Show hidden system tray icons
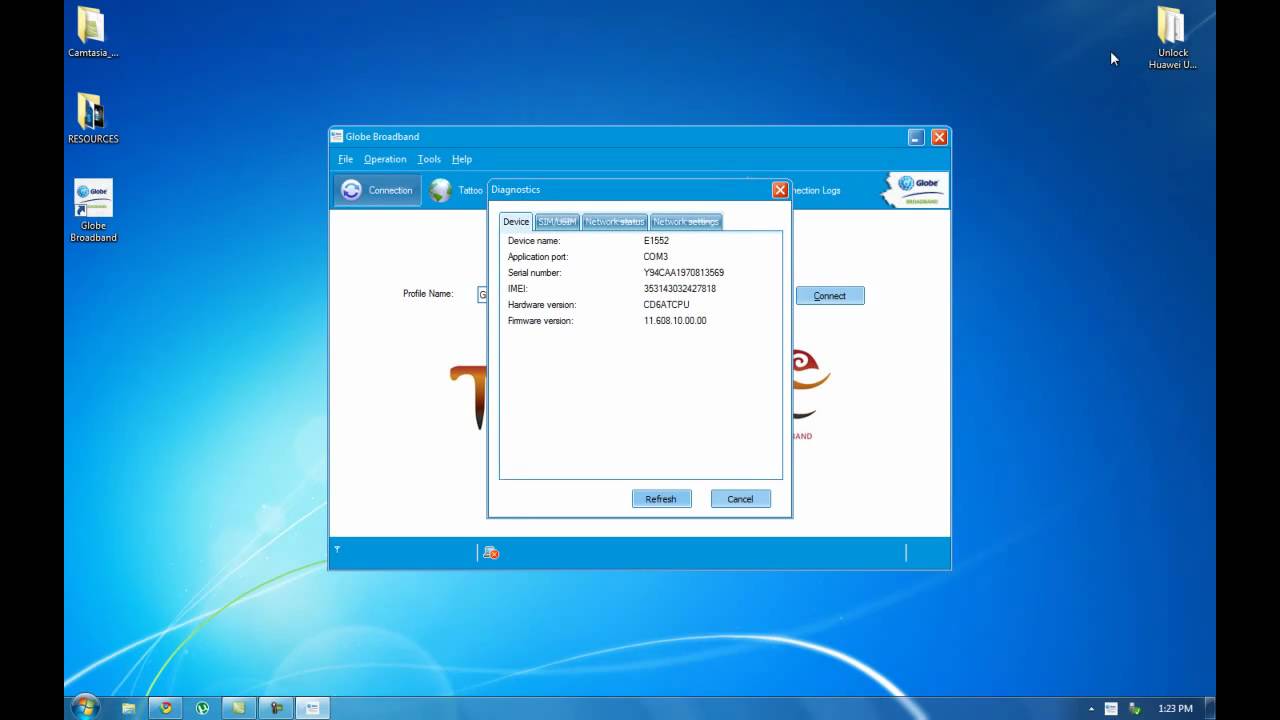Screen dimensions: 1280x720 (1092, 709)
